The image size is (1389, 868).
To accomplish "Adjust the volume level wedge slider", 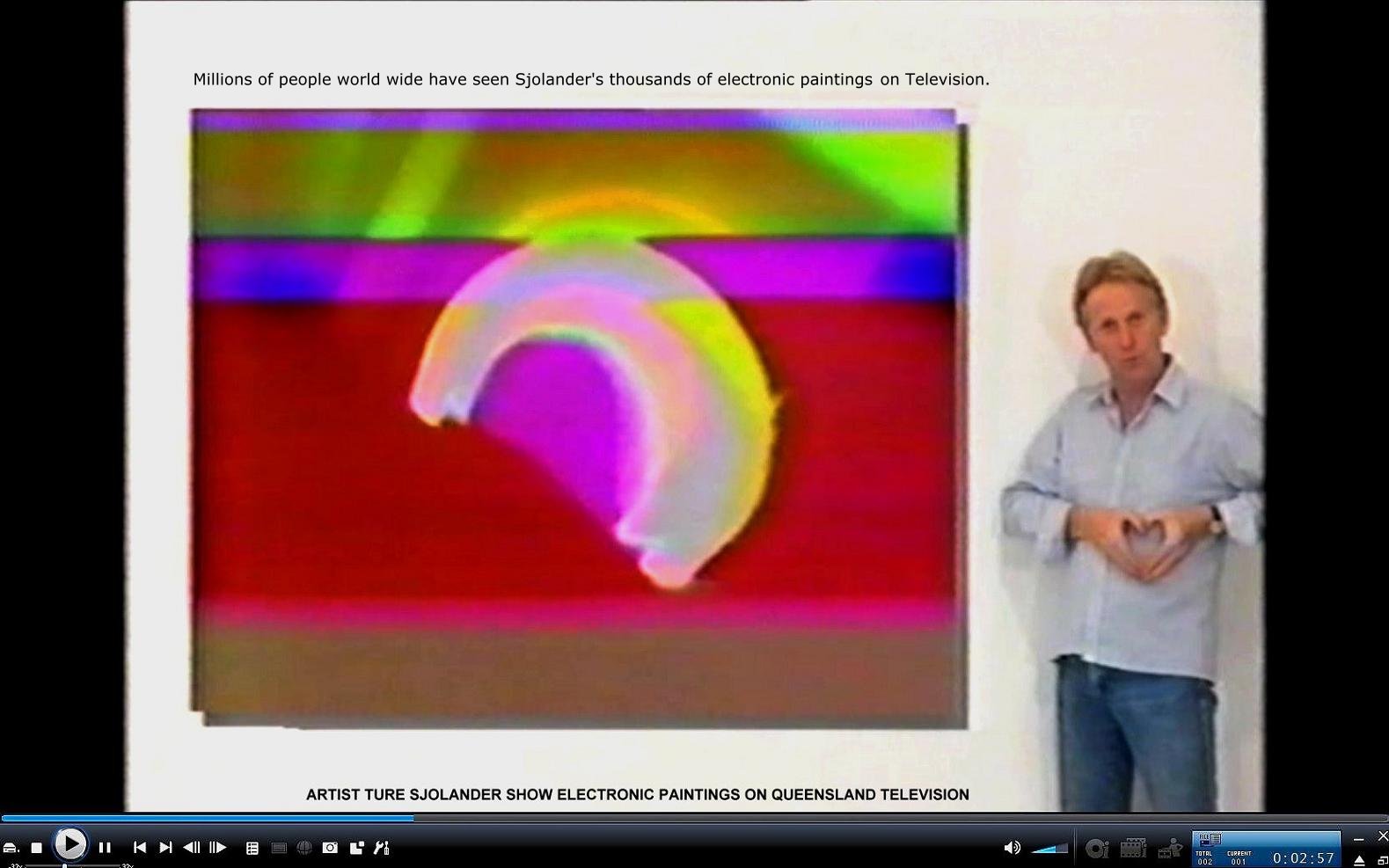I will point(1049,848).
